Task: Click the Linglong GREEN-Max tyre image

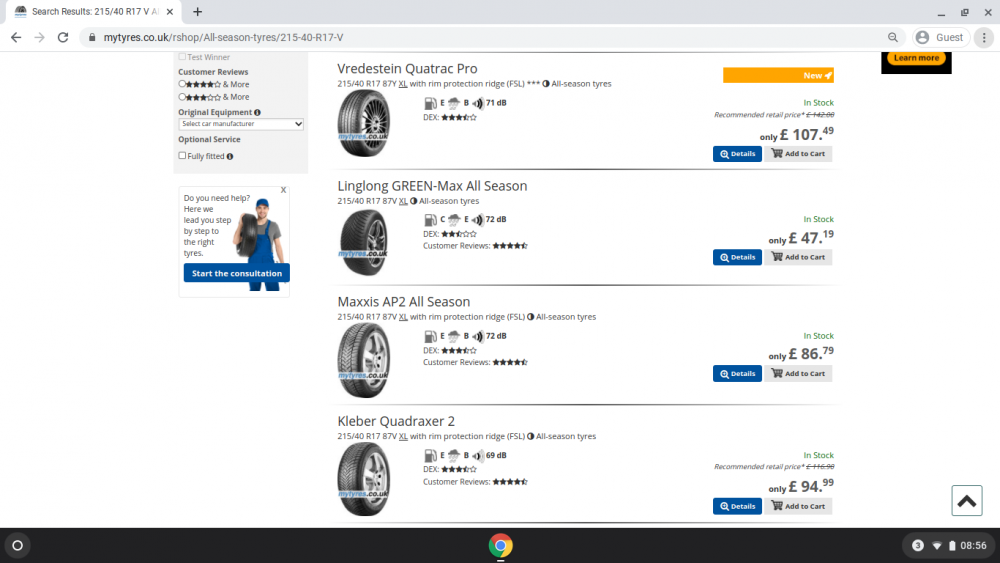Action: (x=364, y=242)
